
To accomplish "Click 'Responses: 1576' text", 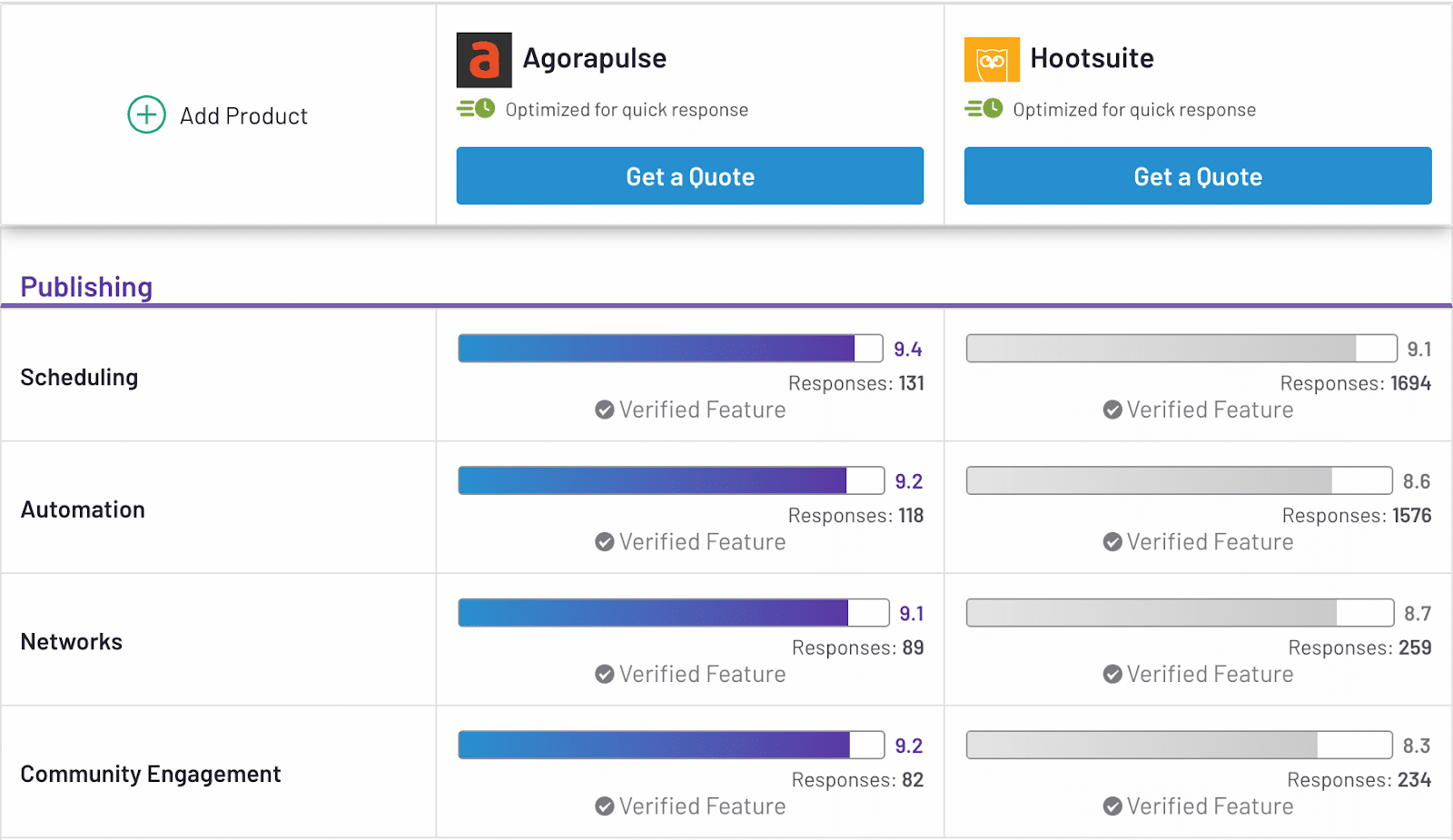I will click(x=1357, y=516).
